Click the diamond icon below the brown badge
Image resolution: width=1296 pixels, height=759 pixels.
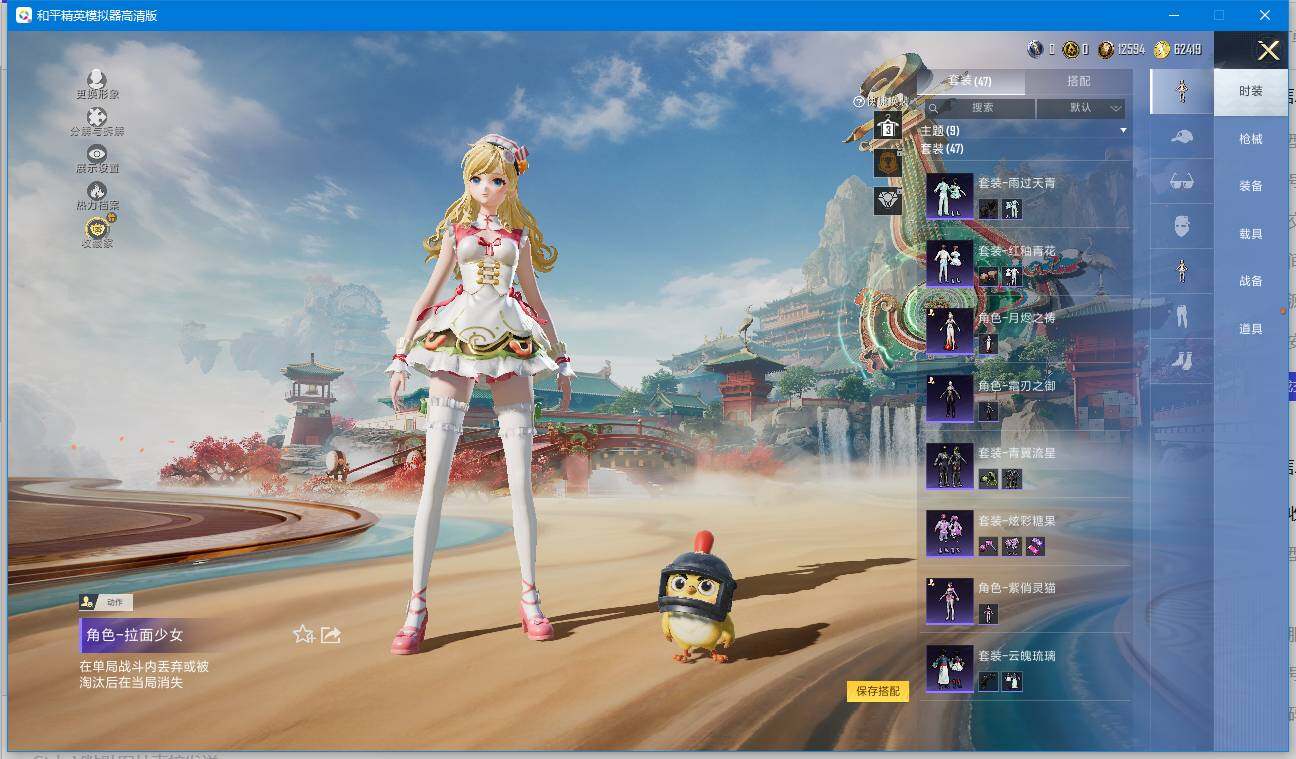(x=888, y=201)
